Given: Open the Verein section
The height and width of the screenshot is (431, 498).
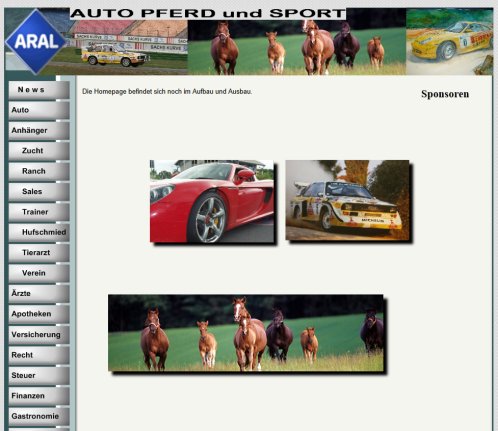Looking at the screenshot, I should tap(39, 273).
